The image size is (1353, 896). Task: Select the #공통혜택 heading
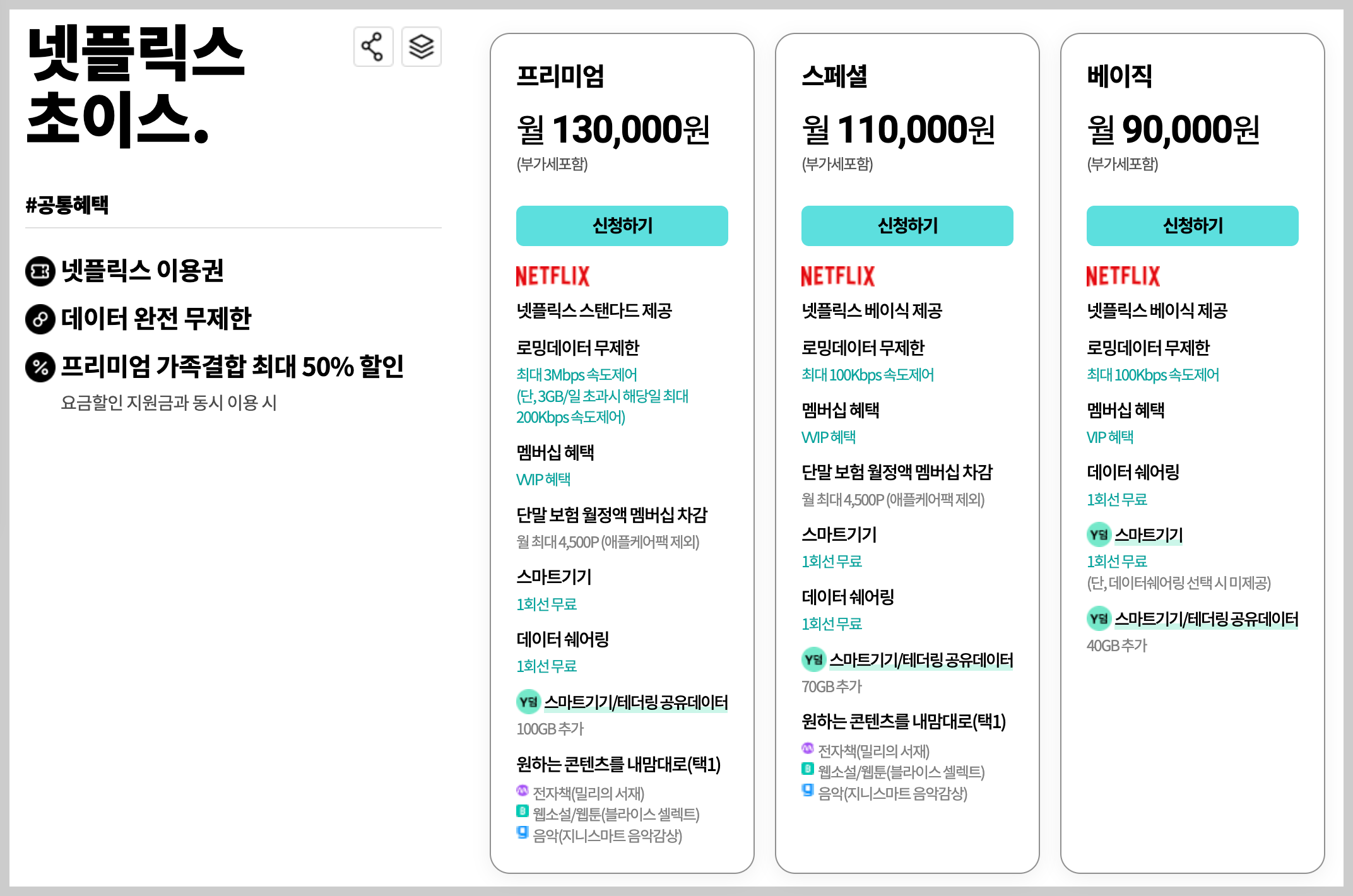click(67, 205)
